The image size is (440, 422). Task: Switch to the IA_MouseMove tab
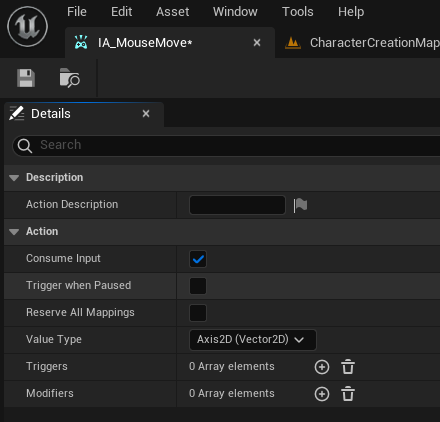(x=170, y=43)
